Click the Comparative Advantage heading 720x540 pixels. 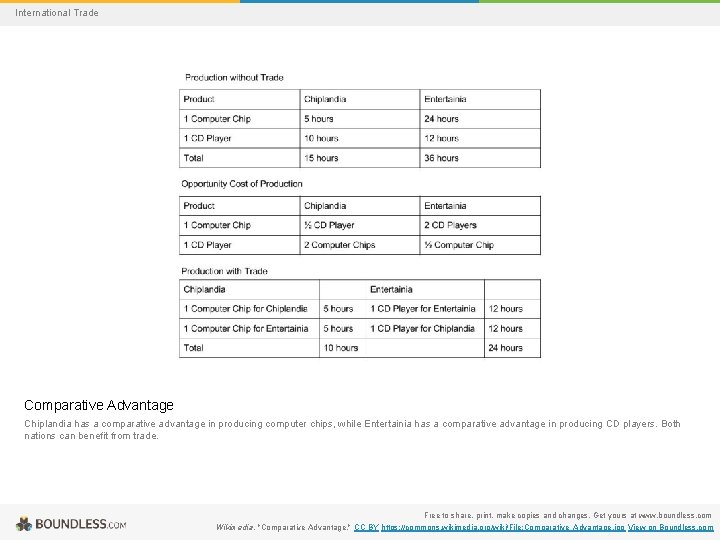(x=99, y=405)
